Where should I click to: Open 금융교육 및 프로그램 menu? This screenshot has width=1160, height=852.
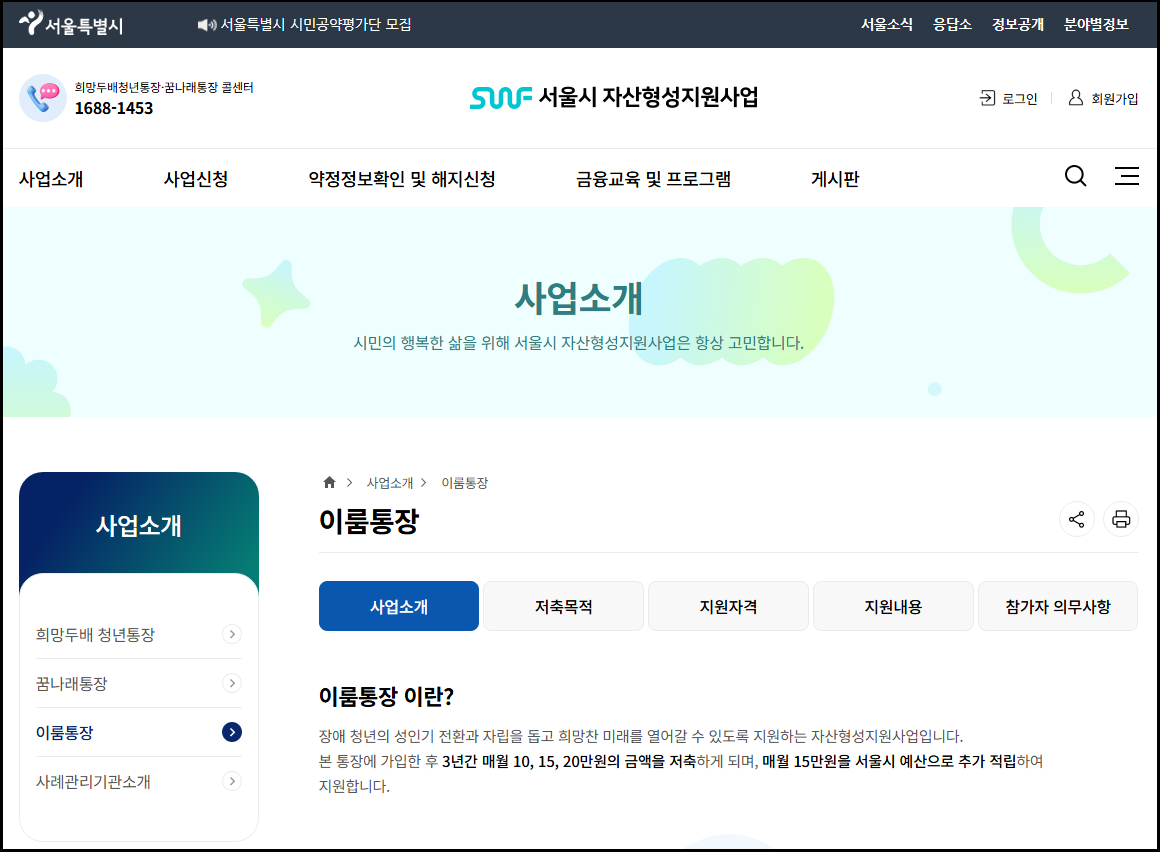[x=653, y=179]
